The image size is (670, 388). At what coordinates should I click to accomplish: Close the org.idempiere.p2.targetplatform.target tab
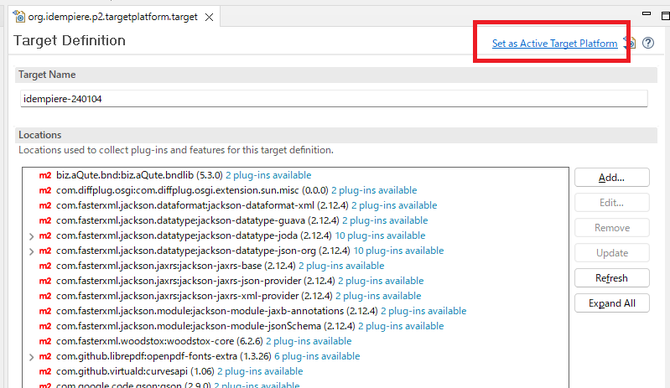[209, 17]
